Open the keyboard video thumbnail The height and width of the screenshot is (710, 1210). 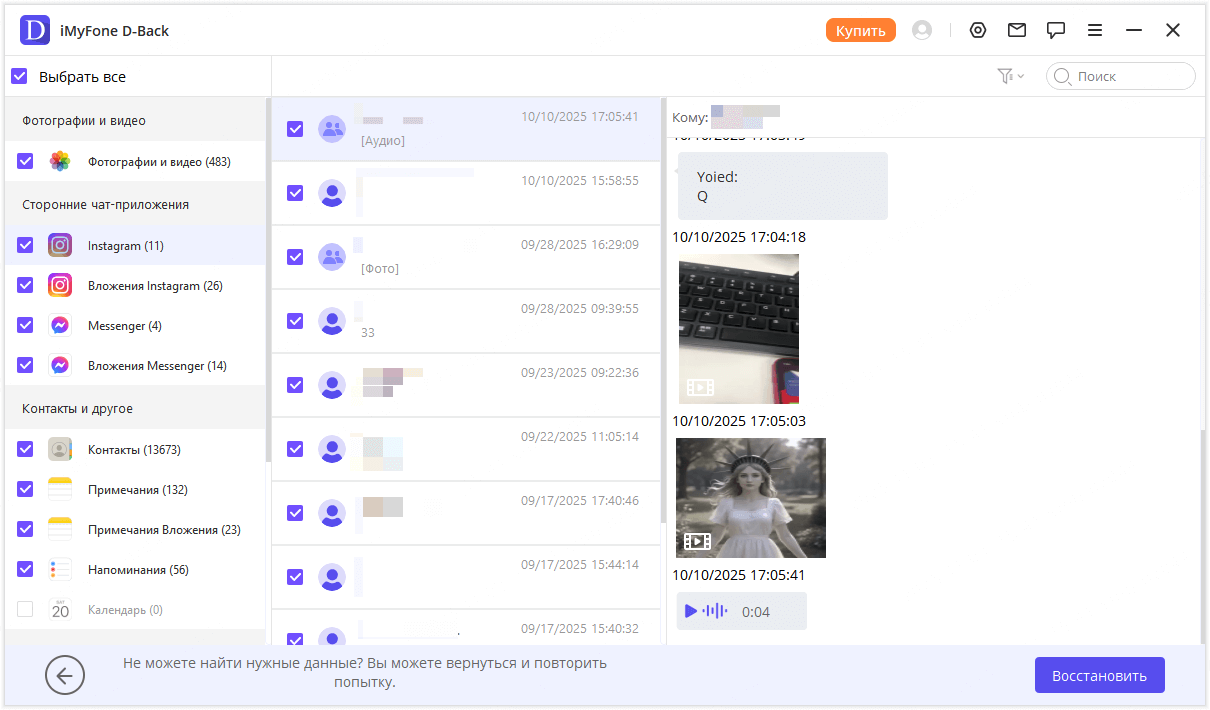tap(738, 328)
